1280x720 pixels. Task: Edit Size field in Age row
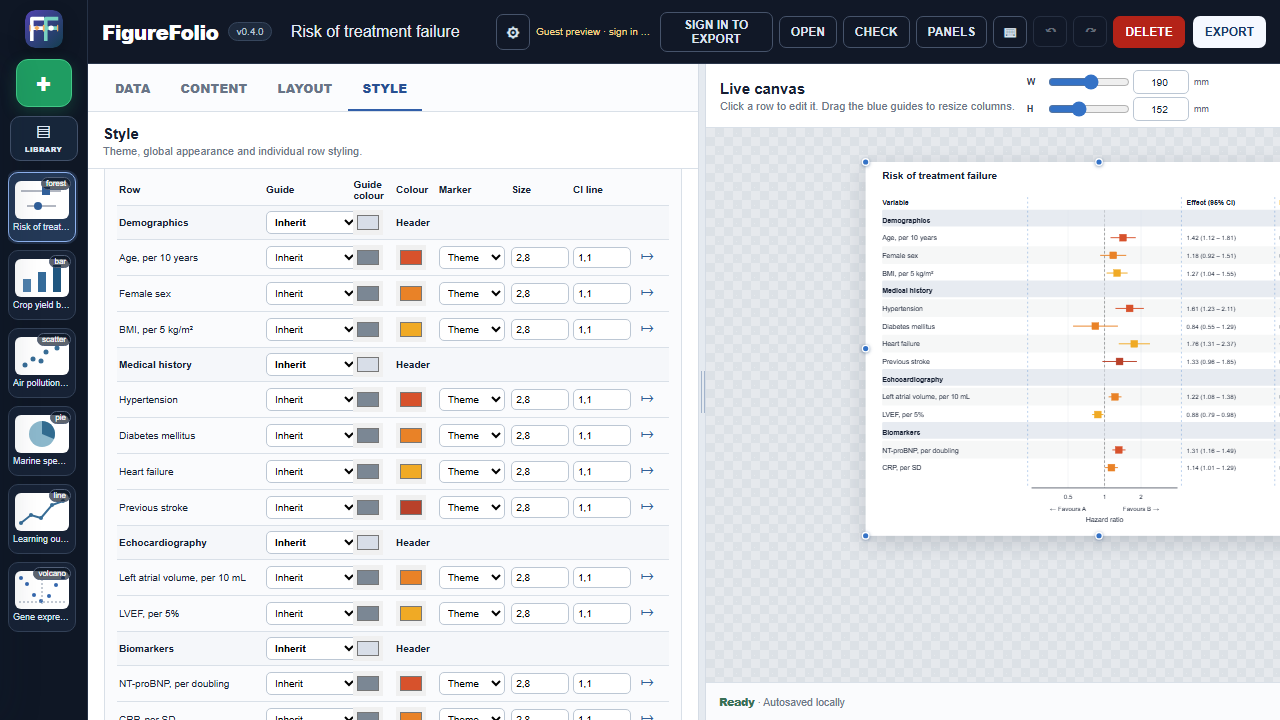[540, 258]
